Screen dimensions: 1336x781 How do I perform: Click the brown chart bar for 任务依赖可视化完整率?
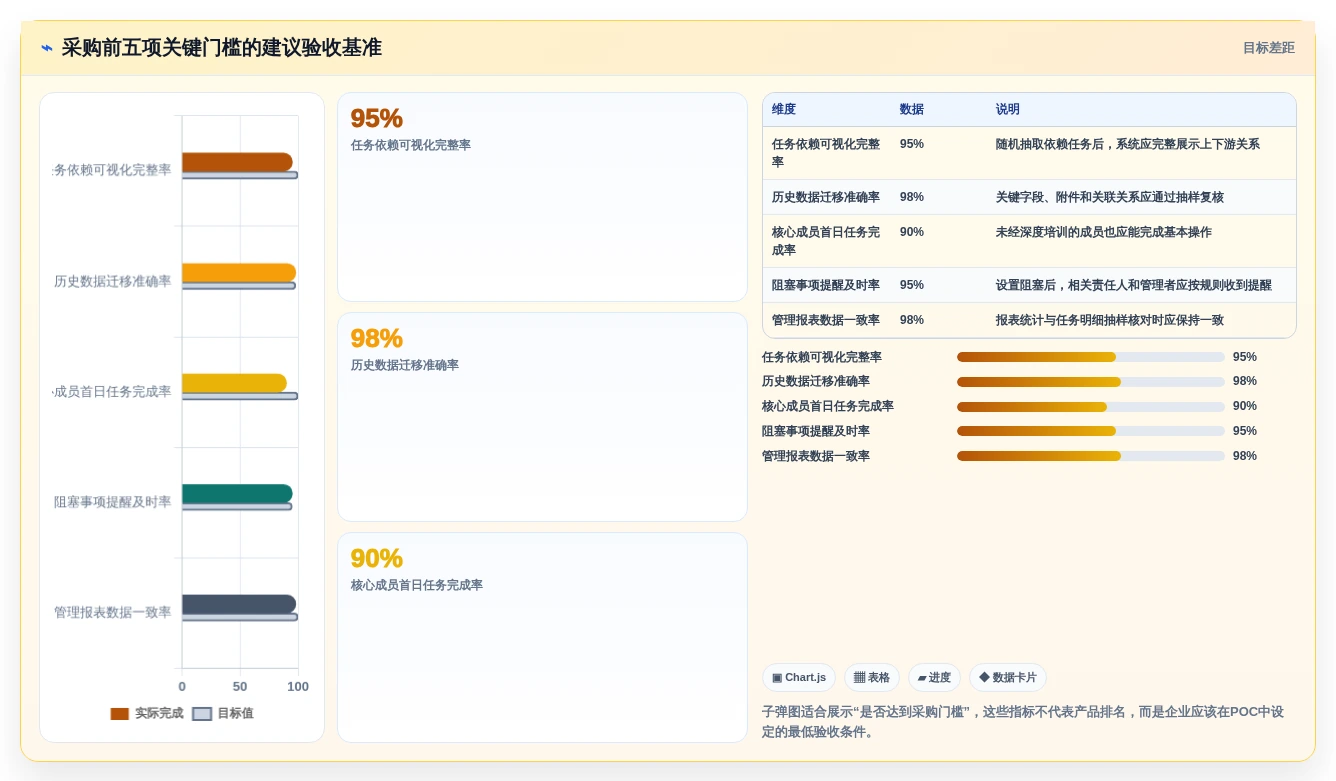point(237,162)
